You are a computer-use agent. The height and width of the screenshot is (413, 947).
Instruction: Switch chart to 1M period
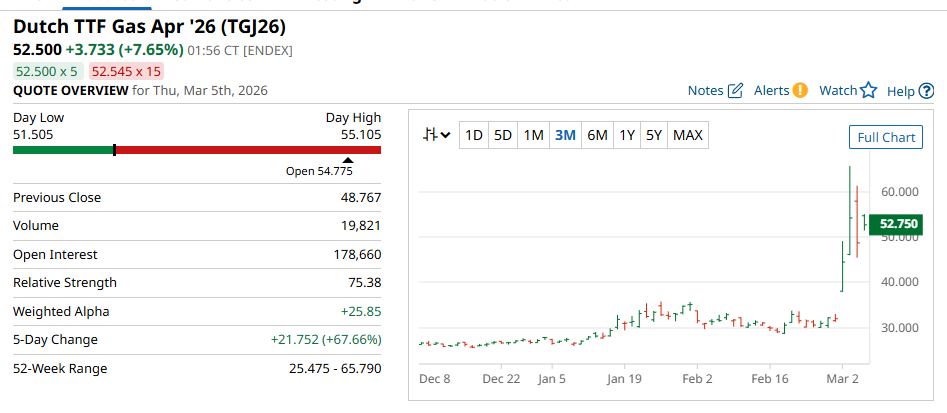click(533, 135)
